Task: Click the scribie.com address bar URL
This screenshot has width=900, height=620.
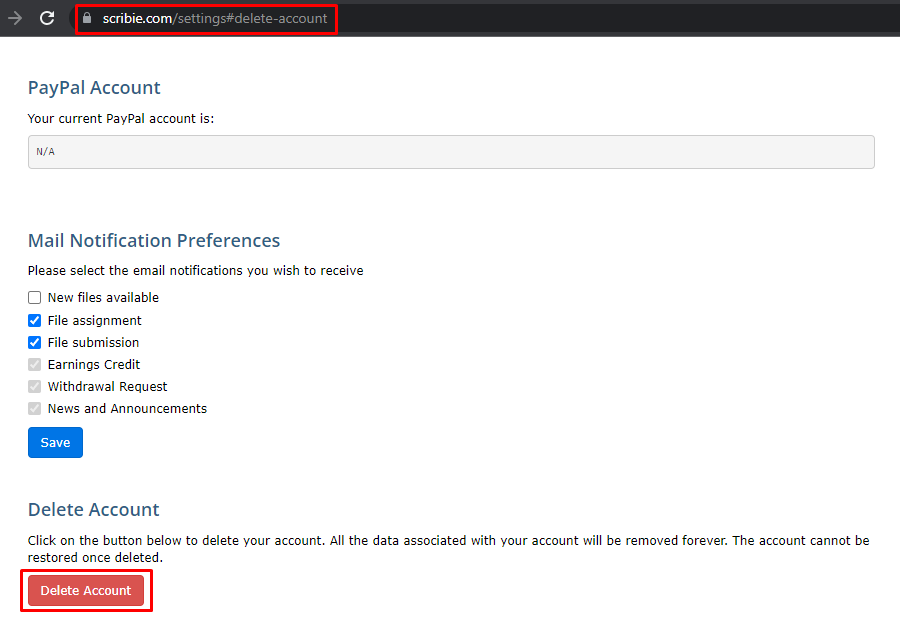Action: tap(215, 18)
